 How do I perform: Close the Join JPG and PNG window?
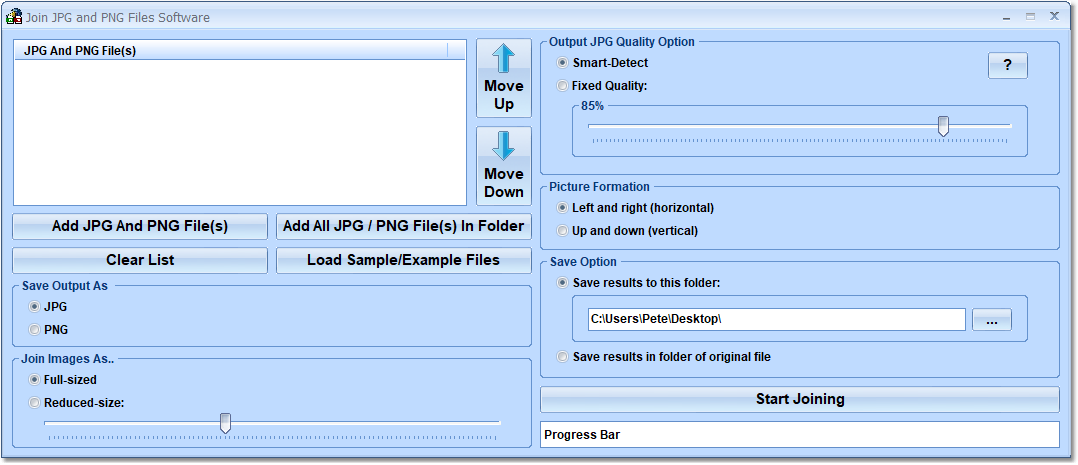(x=1054, y=17)
